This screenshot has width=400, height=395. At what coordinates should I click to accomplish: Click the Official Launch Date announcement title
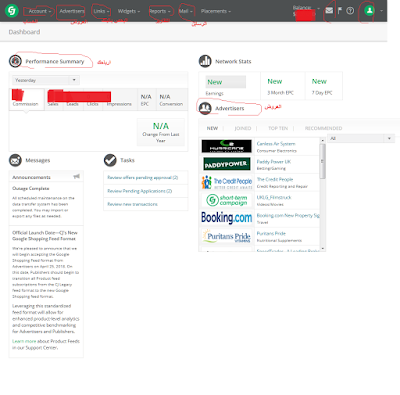coord(45,236)
